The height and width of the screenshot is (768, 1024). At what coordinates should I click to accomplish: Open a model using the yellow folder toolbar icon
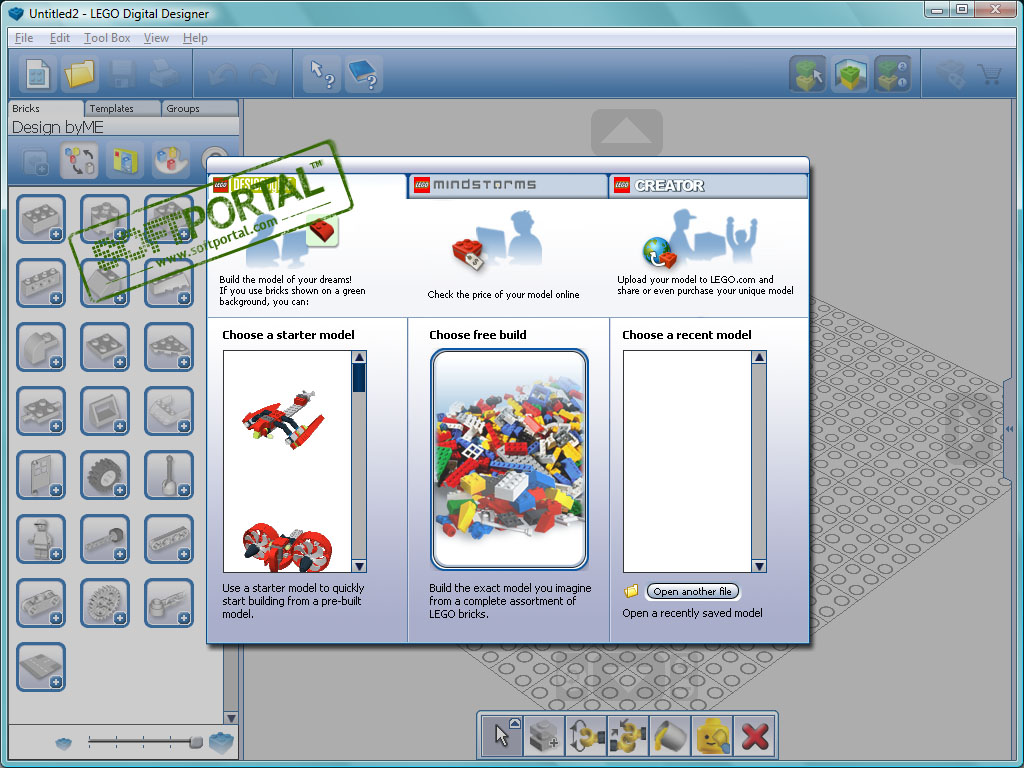coord(79,74)
